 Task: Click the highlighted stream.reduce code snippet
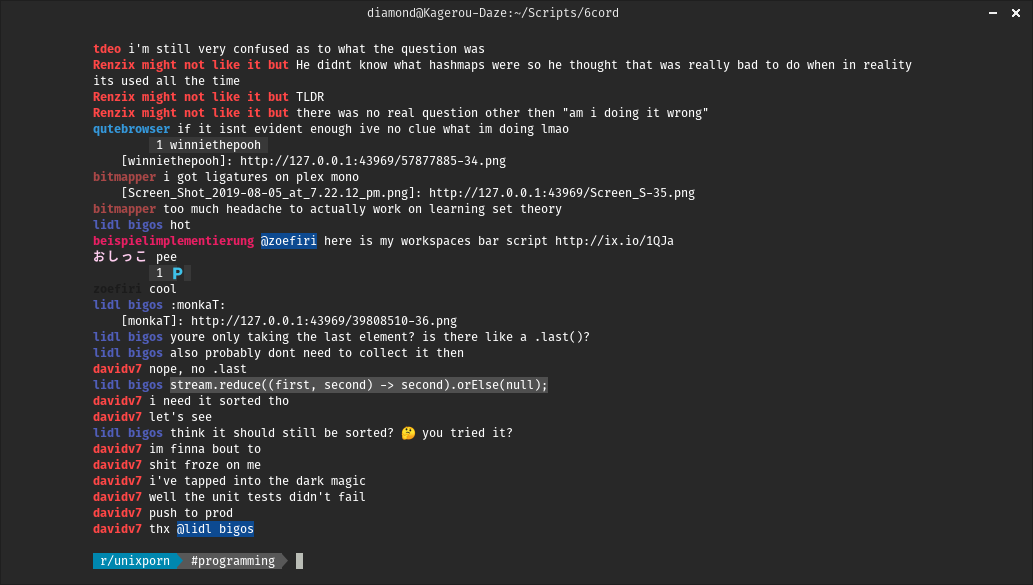point(359,385)
